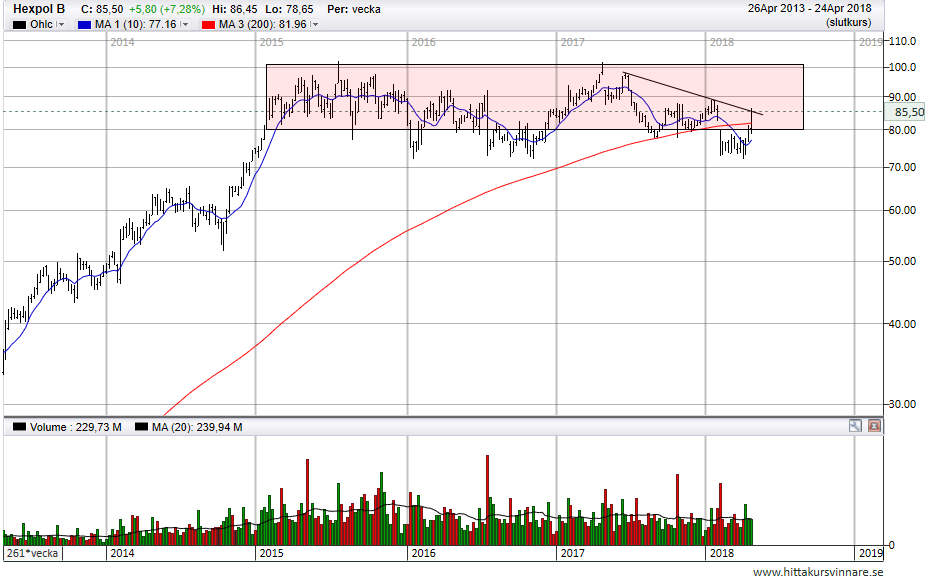Open the www.hittakursvinnare.se link
928x577 pixels.
[x=818, y=571]
